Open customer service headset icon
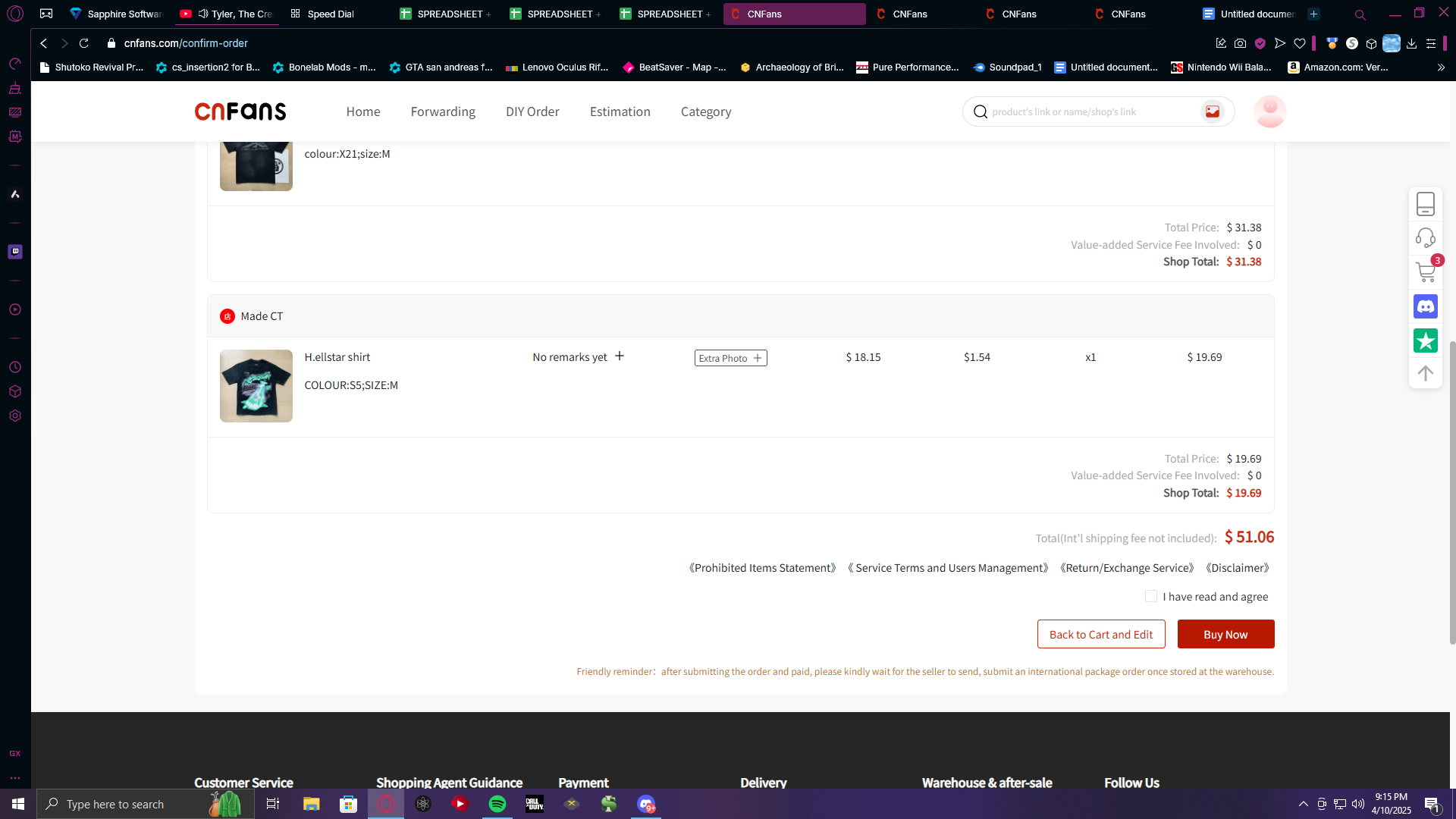The height and width of the screenshot is (819, 1456). 1426,237
